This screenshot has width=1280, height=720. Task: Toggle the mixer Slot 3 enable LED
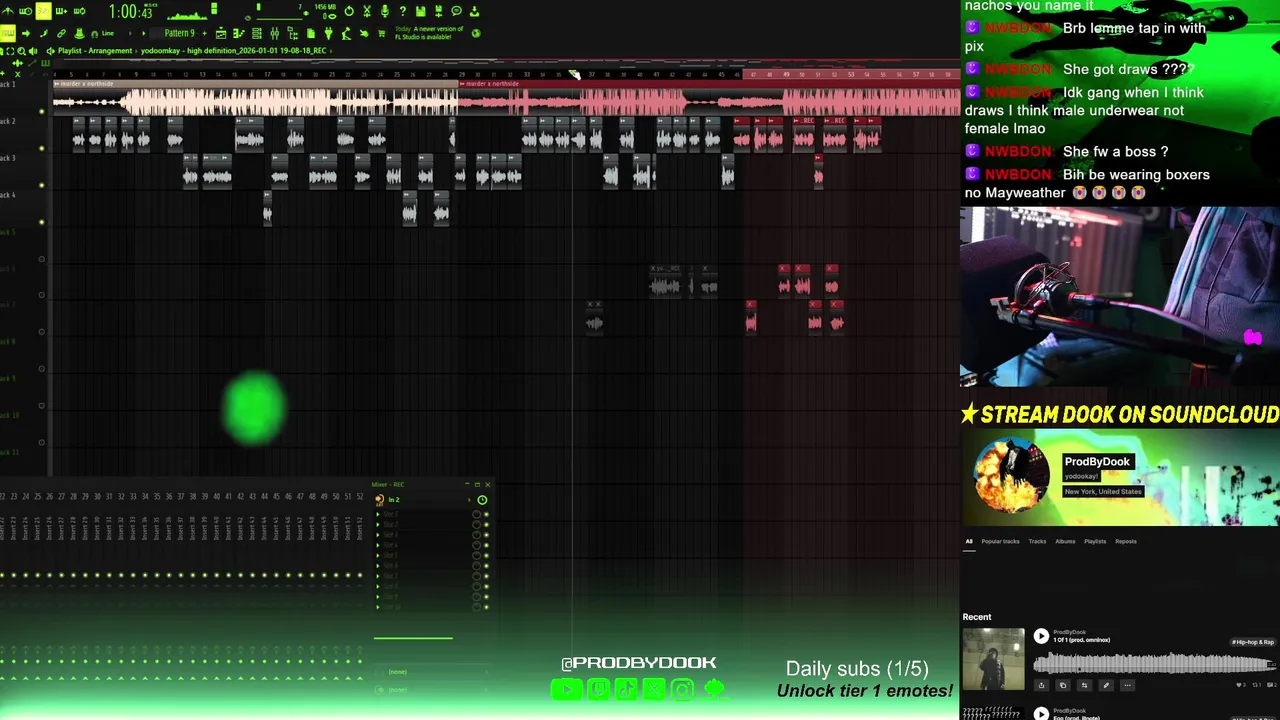[x=486, y=535]
